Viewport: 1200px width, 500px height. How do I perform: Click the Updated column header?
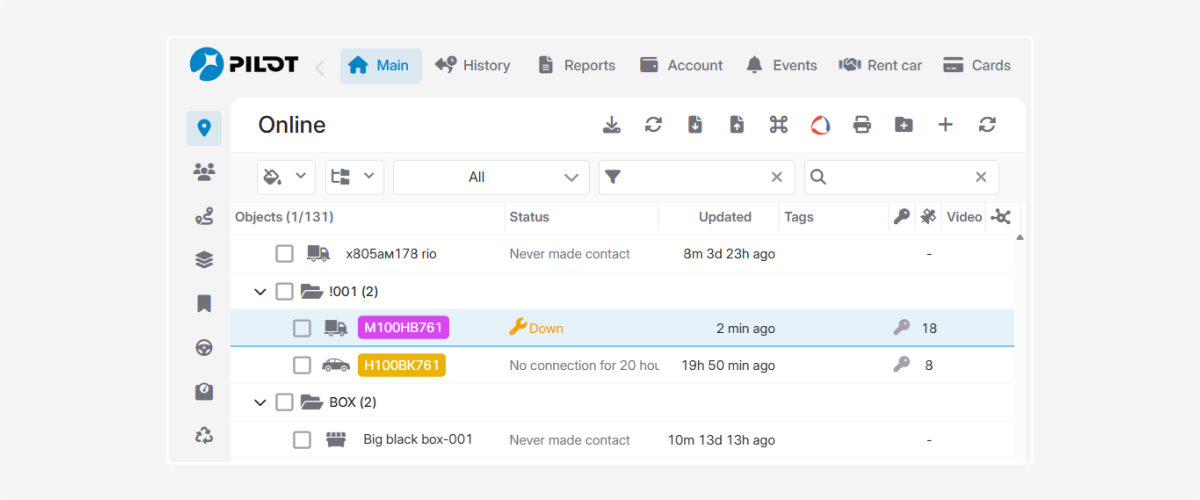pyautogui.click(x=725, y=217)
